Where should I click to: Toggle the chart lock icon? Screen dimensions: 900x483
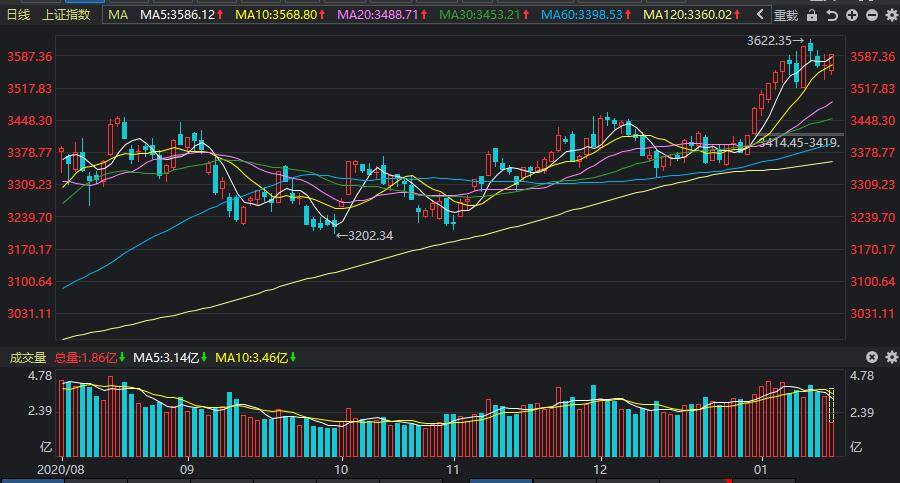pyautogui.click(x=812, y=16)
